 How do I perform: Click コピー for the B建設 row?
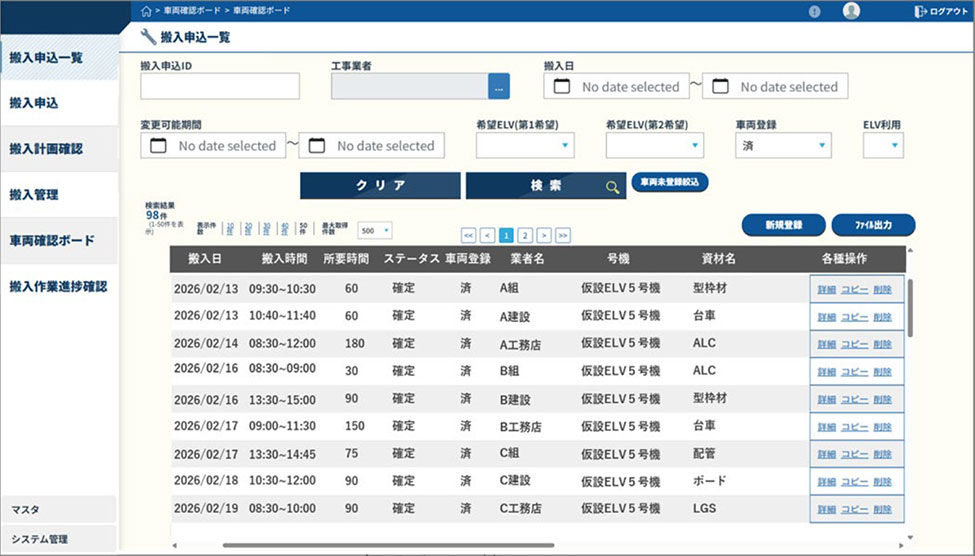[x=854, y=399]
